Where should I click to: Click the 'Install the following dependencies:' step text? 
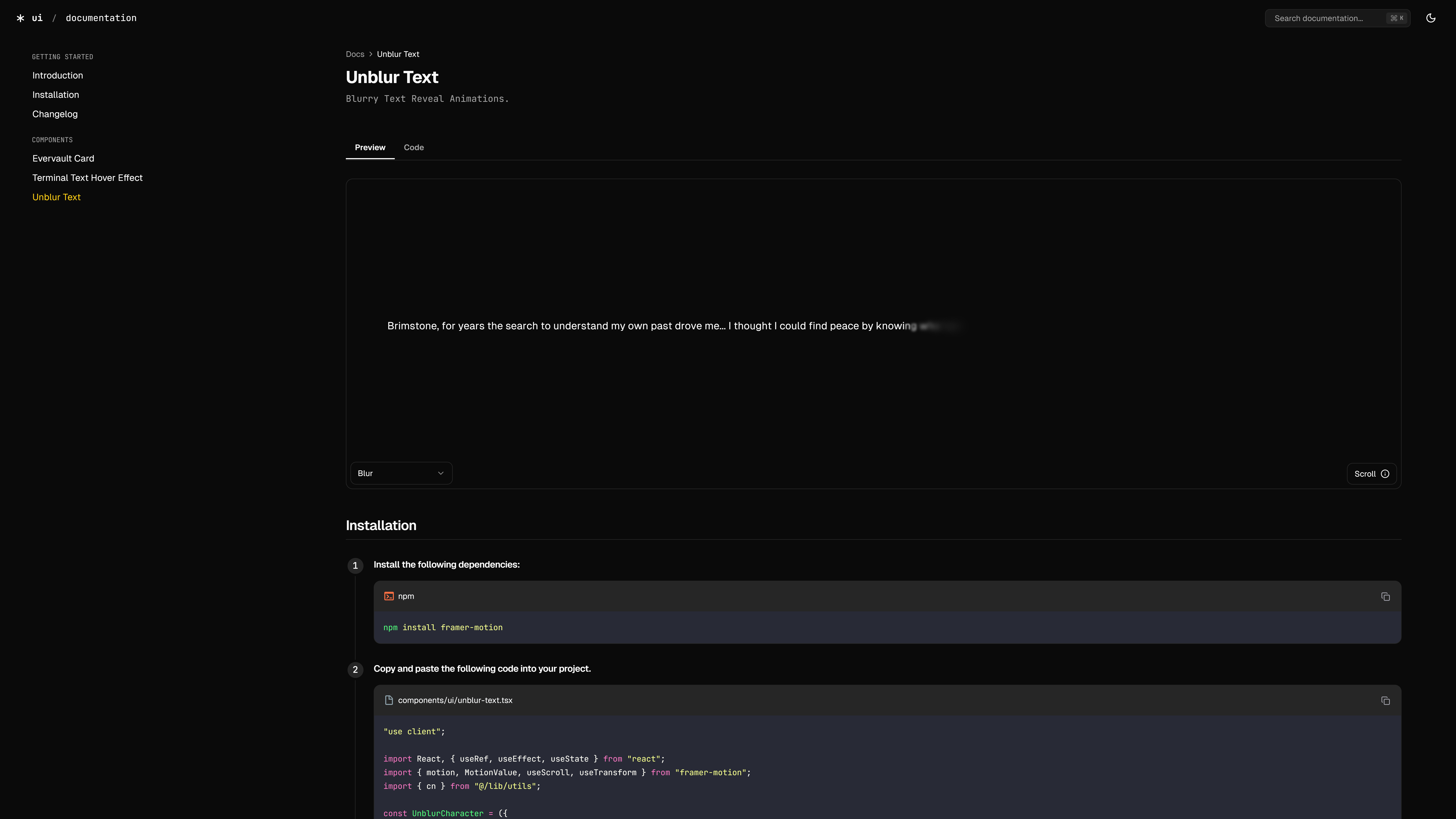pyautogui.click(x=447, y=565)
